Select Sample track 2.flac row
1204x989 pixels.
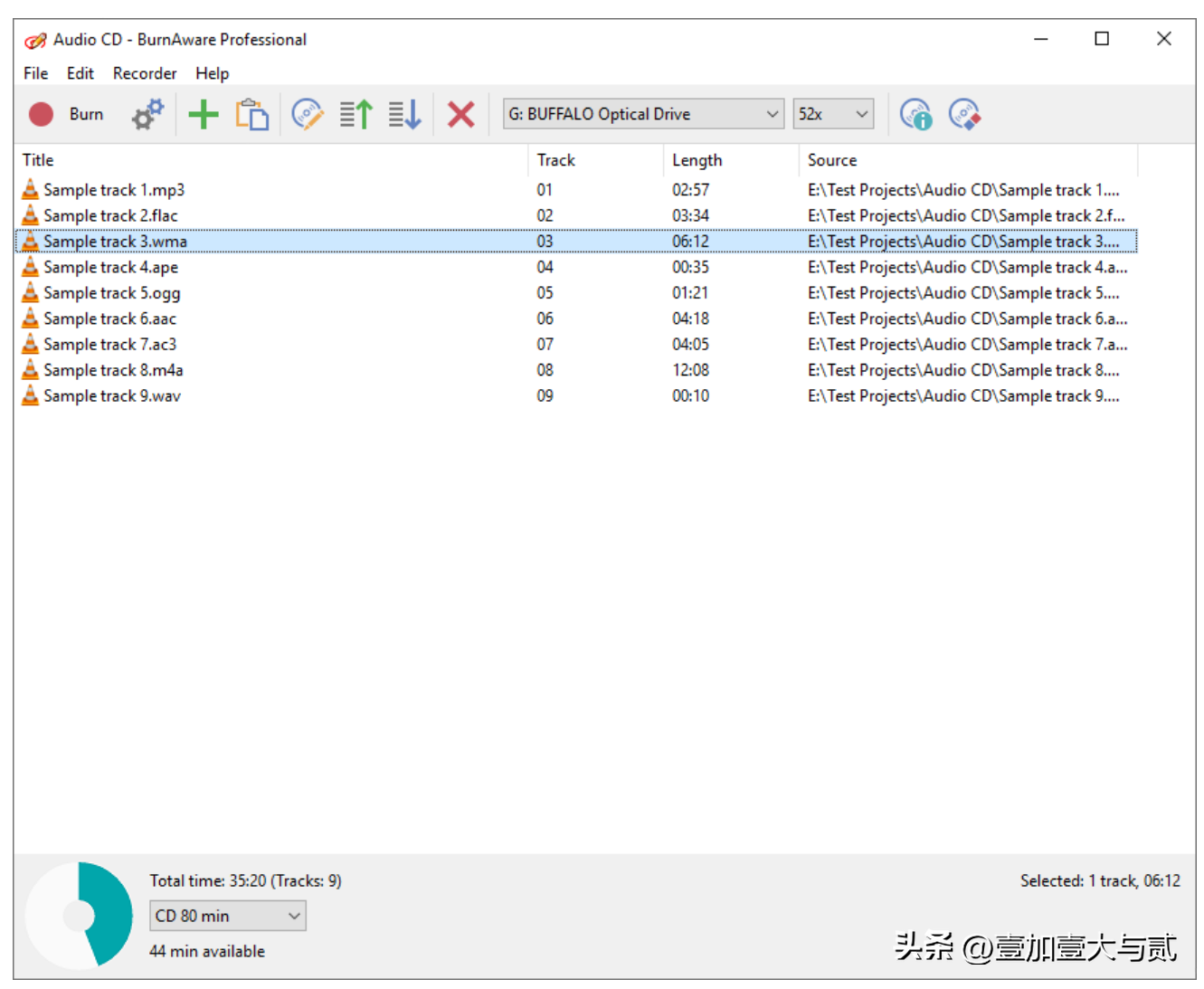click(x=577, y=215)
